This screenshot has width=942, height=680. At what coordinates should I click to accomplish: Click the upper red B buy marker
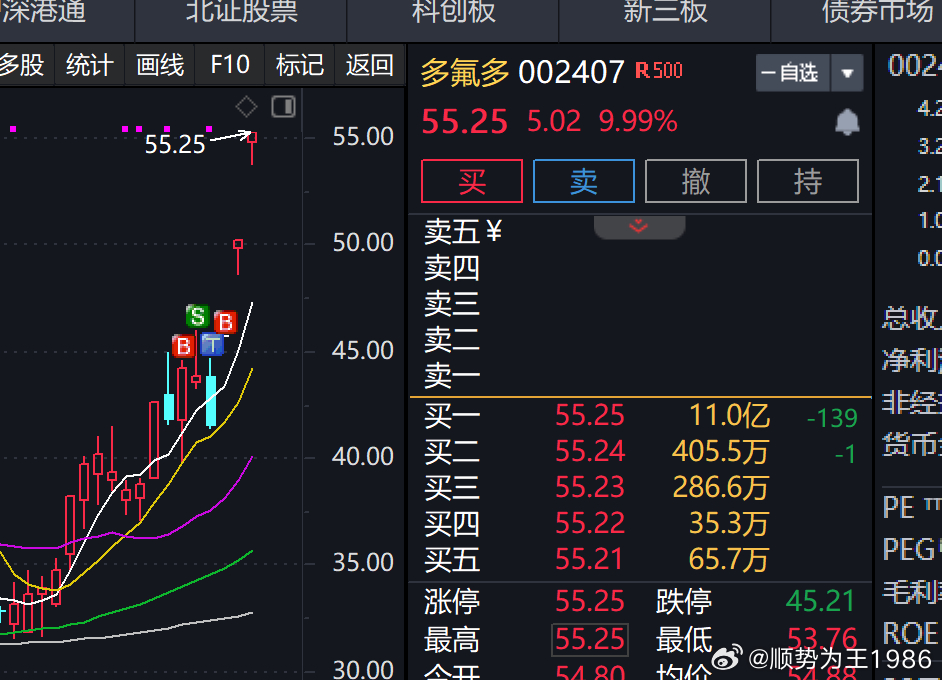[x=226, y=323]
